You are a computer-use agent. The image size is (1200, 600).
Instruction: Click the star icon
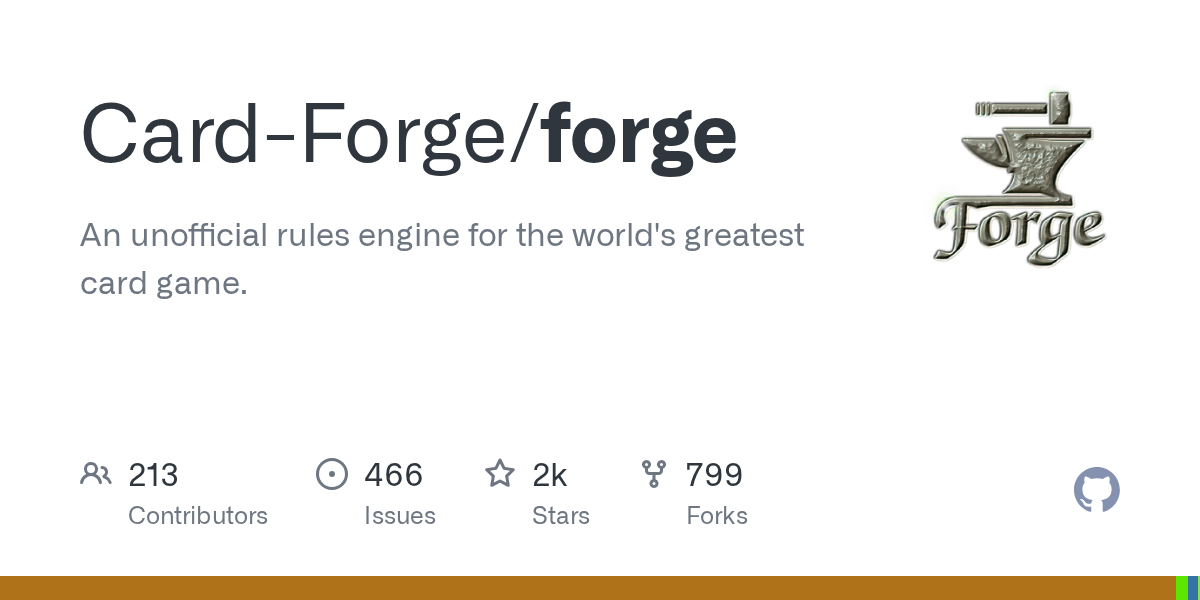pyautogui.click(x=500, y=474)
